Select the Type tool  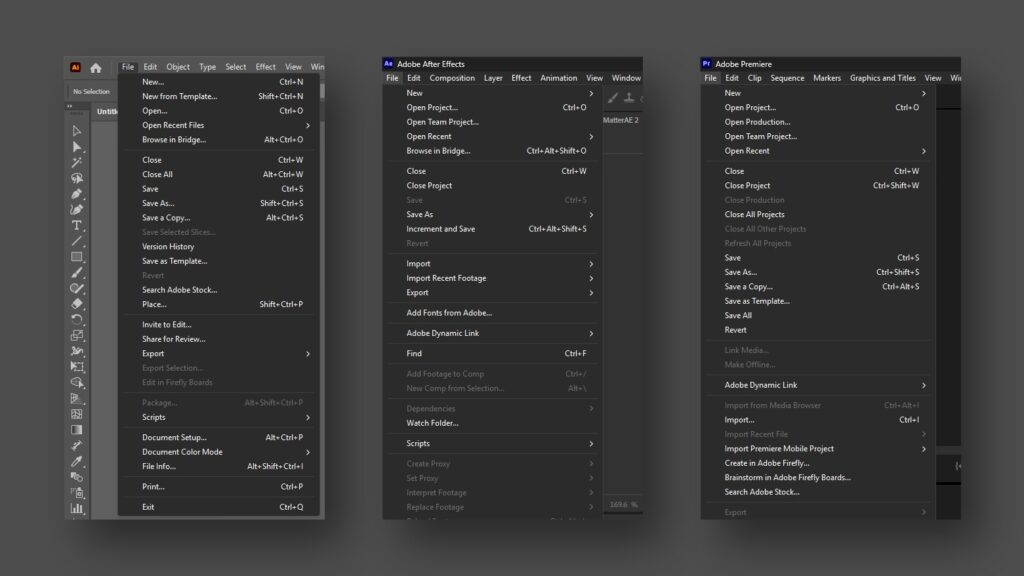coord(76,225)
